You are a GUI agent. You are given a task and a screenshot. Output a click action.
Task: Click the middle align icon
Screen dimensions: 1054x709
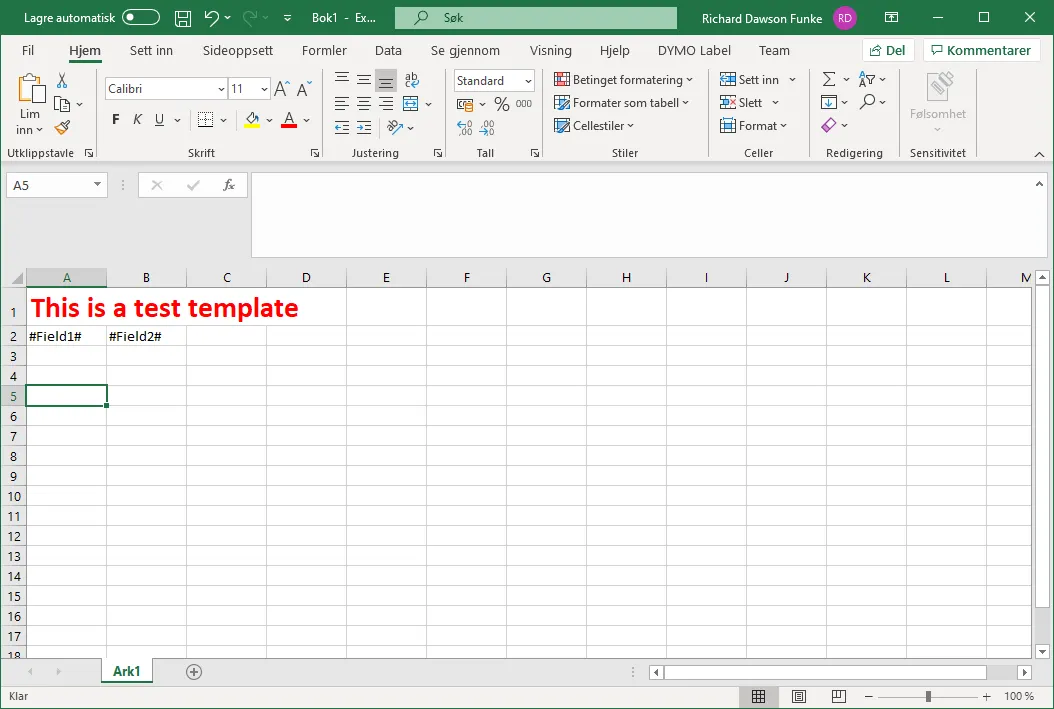[x=364, y=80]
